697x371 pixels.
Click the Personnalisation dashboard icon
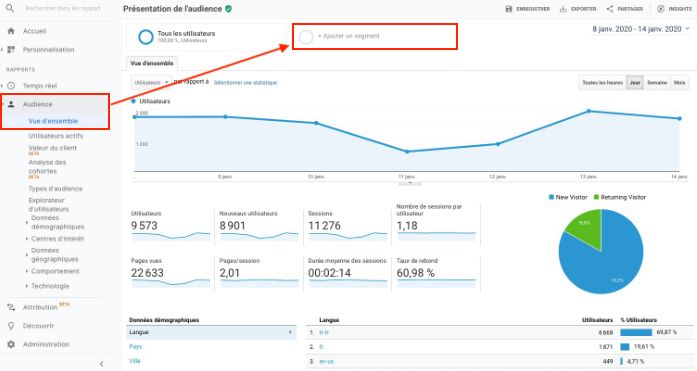11,50
